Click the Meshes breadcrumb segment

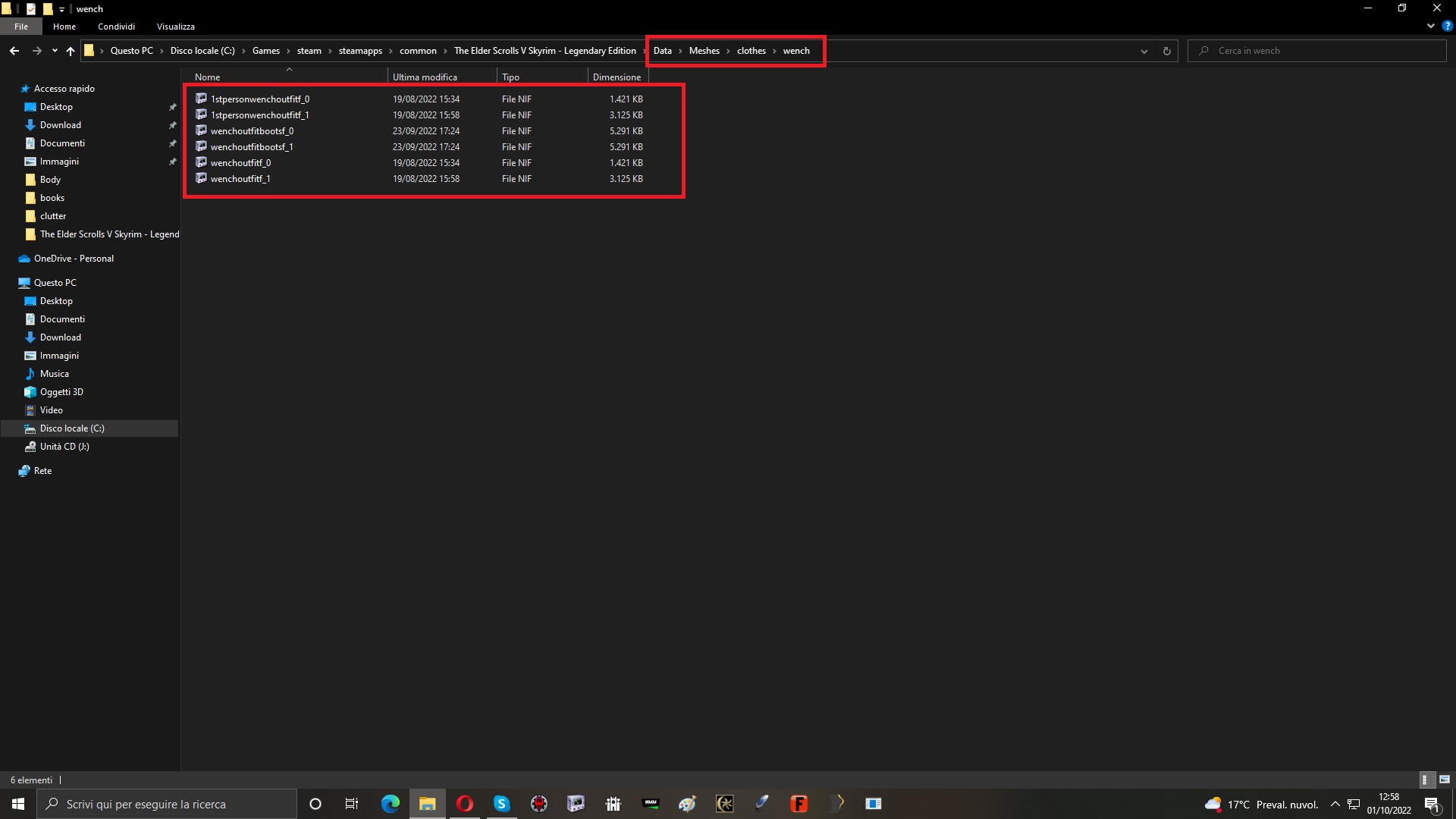coord(704,51)
